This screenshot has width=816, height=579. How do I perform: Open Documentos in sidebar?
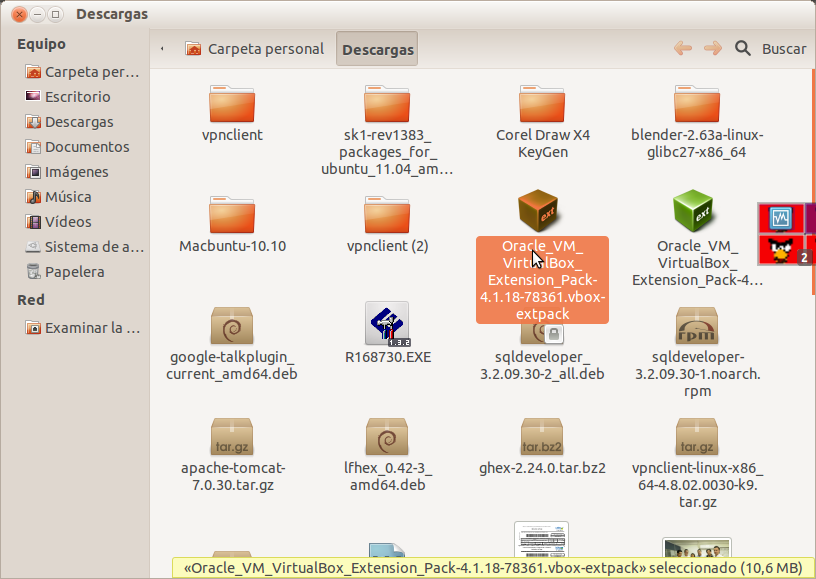pos(78,147)
